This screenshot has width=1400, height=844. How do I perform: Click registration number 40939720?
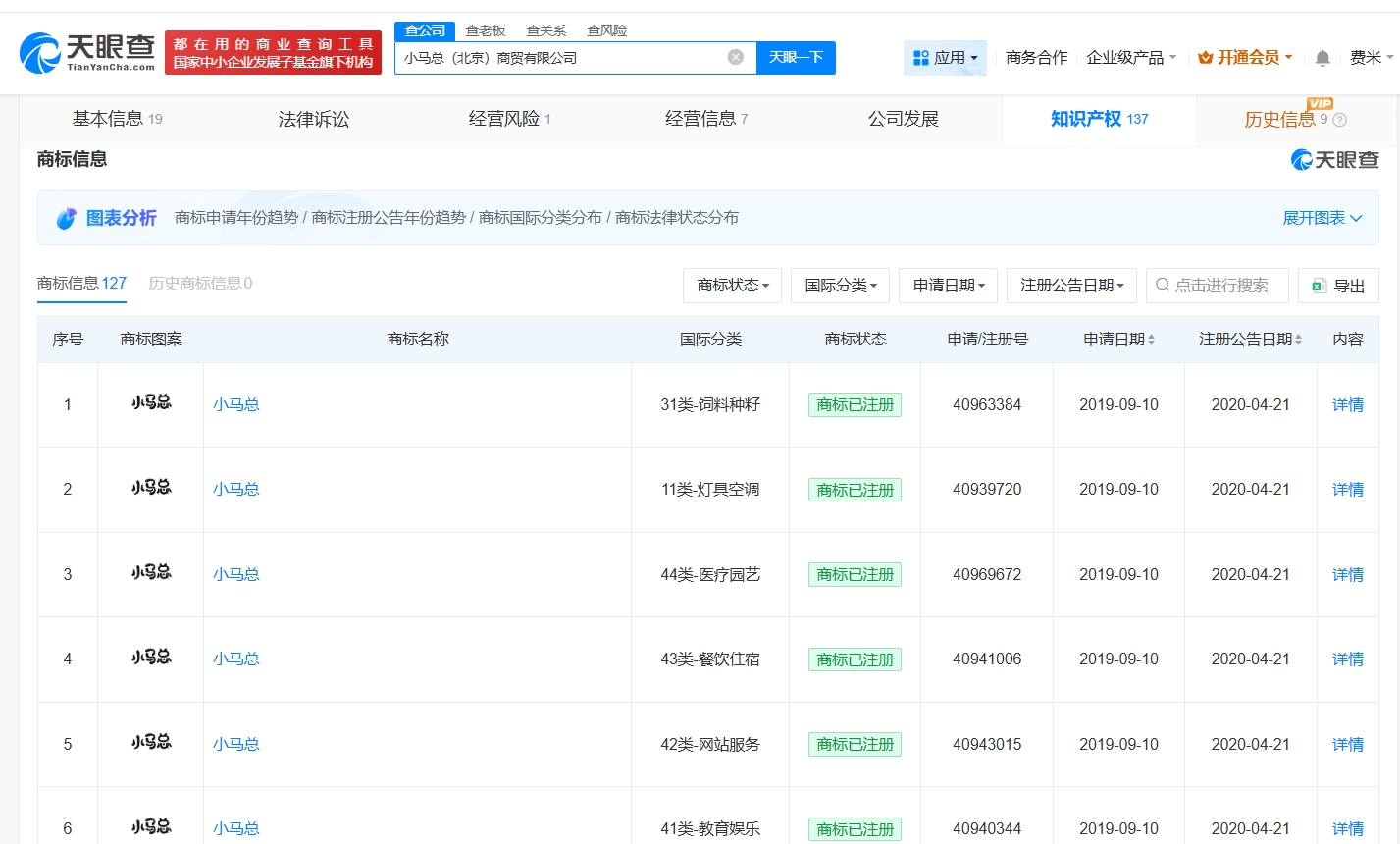987,489
